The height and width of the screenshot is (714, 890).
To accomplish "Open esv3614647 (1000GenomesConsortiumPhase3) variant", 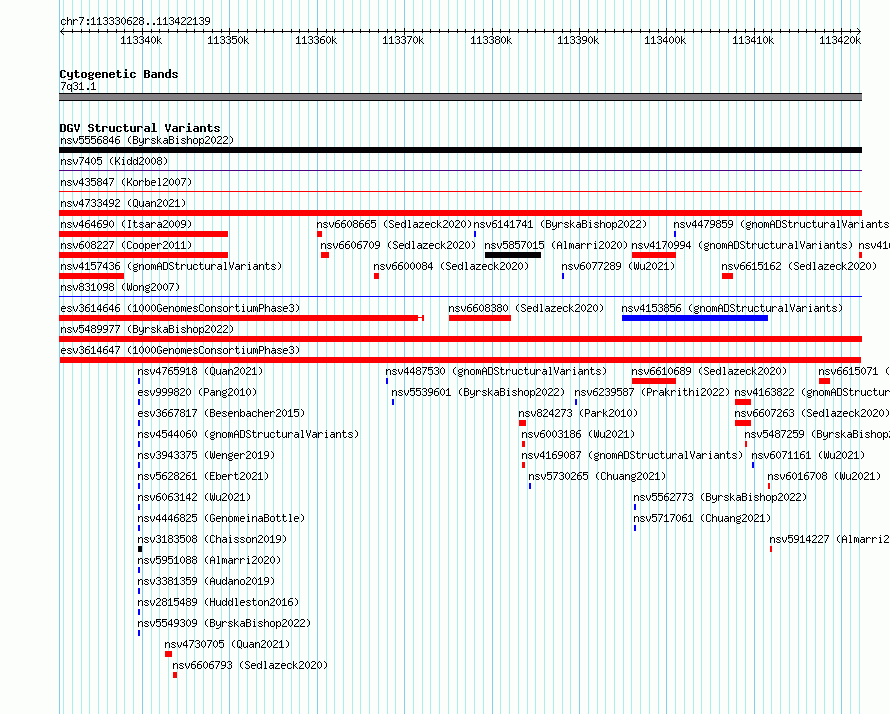I will pyautogui.click(x=180, y=350).
